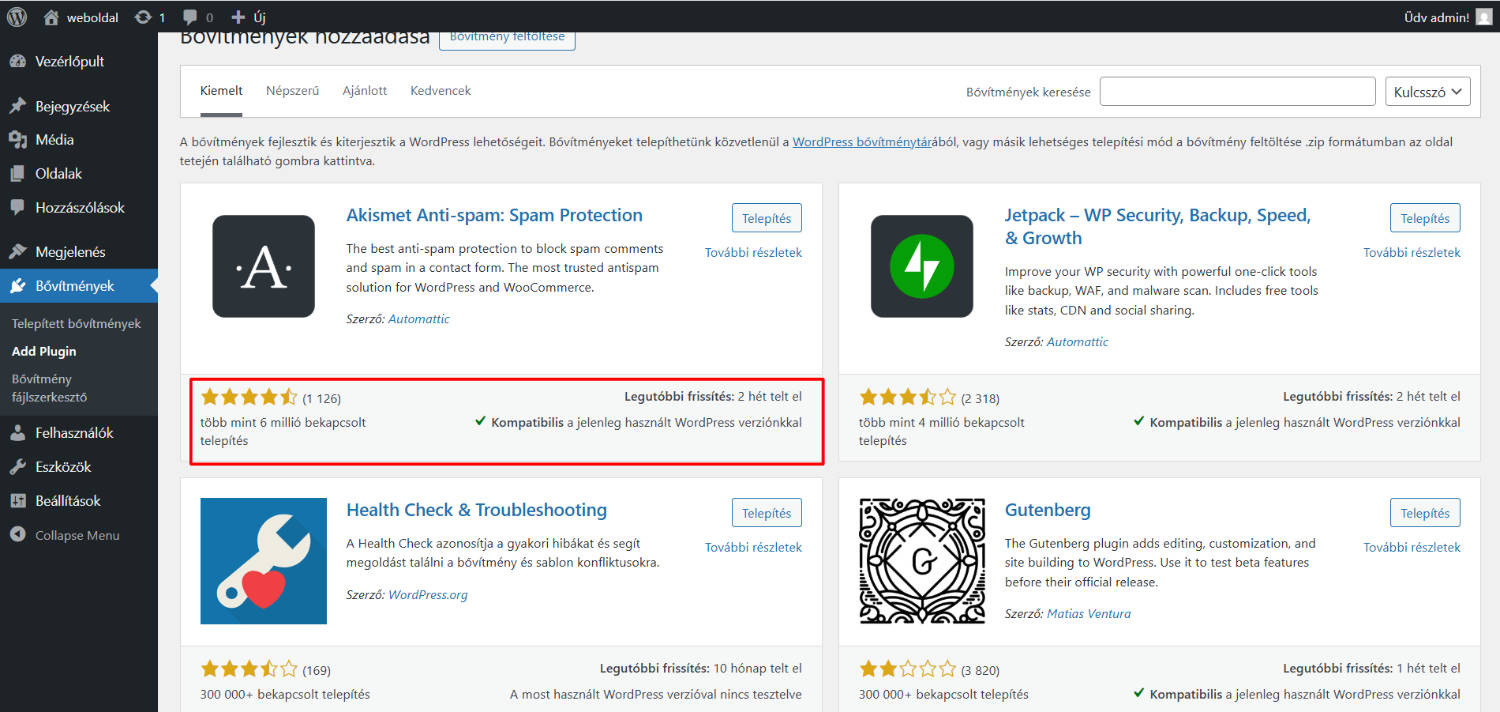Click the Health Check plugin logo

pyautogui.click(x=264, y=561)
